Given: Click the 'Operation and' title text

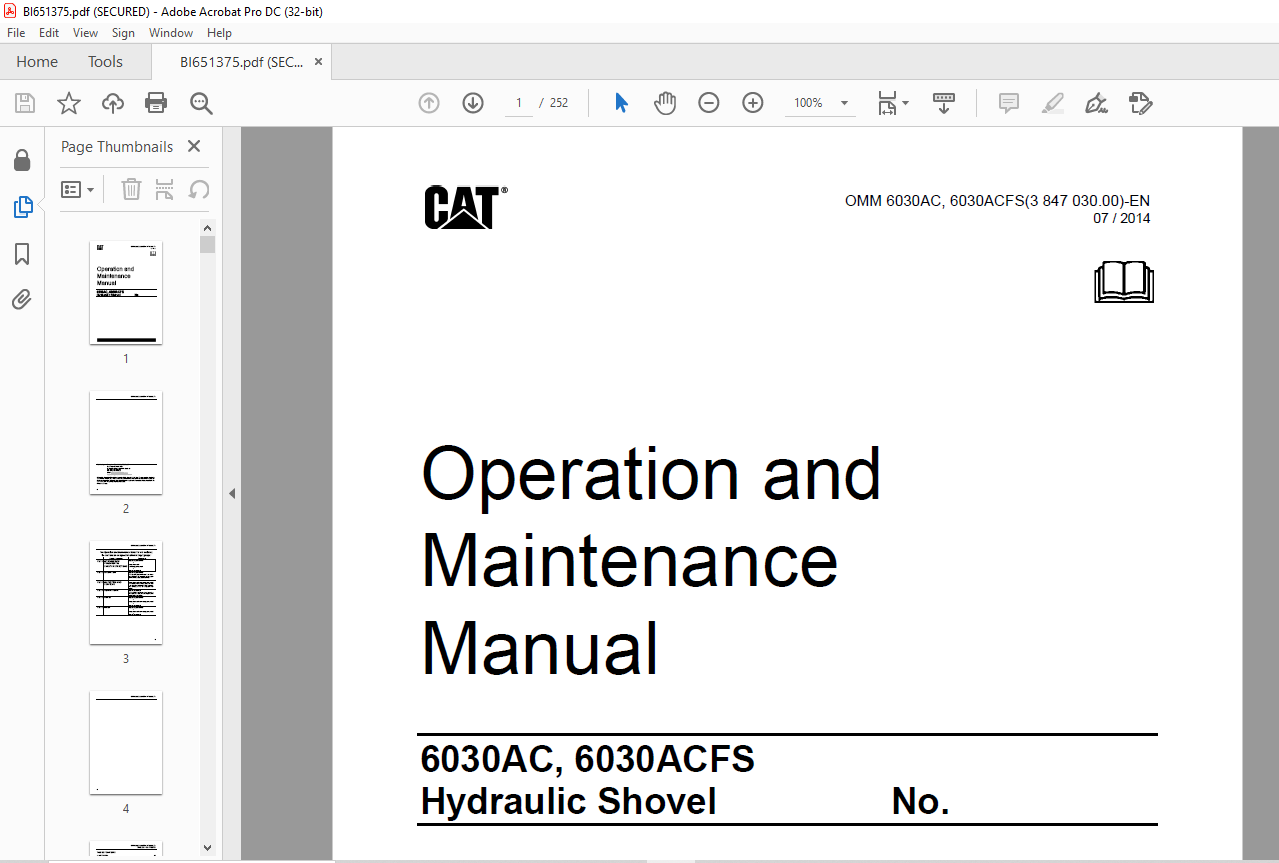Looking at the screenshot, I should click(x=651, y=473).
